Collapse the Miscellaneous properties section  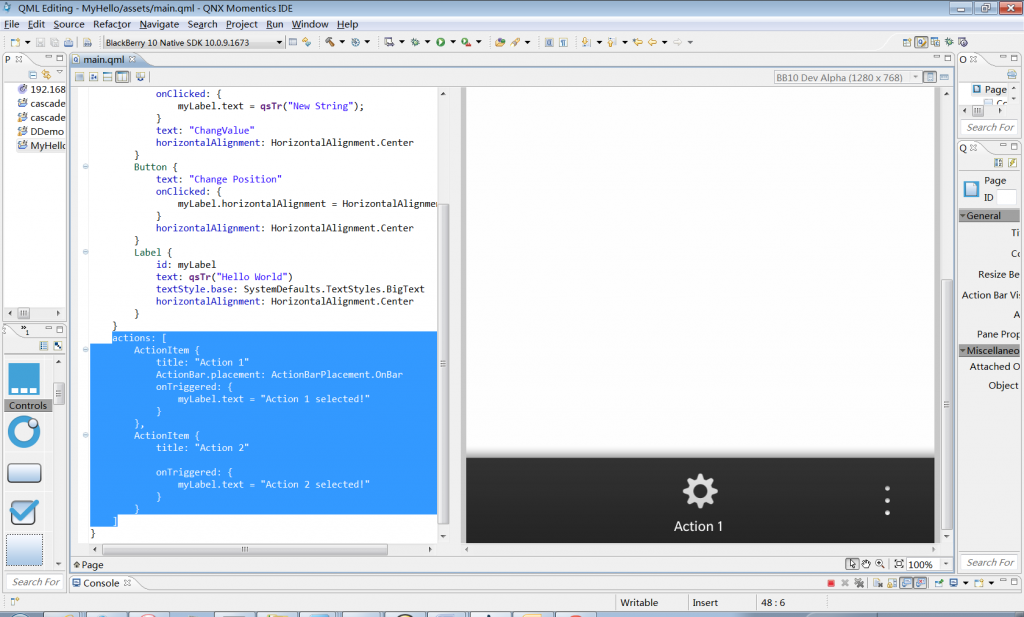click(x=964, y=351)
